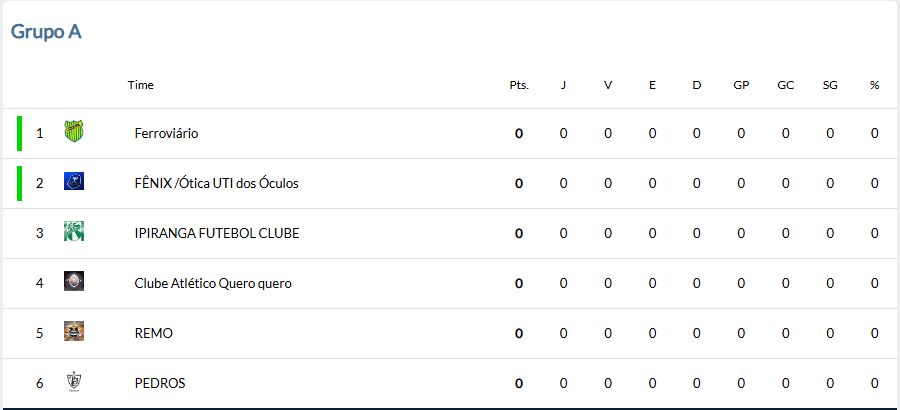Click the FÊNIX team blue logo
The image size is (900, 410).
click(x=74, y=181)
